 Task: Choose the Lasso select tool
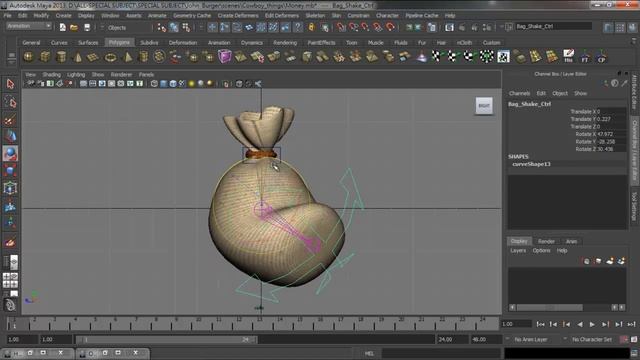10,101
